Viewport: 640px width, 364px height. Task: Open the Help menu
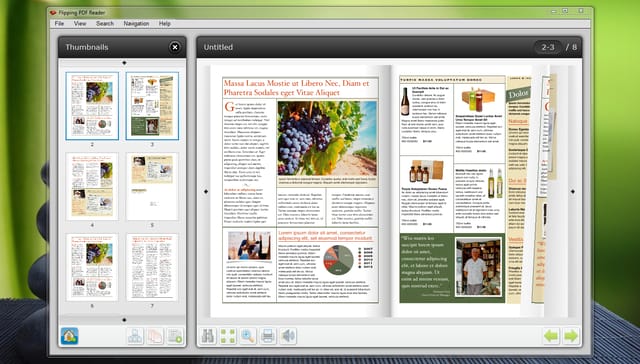point(164,24)
